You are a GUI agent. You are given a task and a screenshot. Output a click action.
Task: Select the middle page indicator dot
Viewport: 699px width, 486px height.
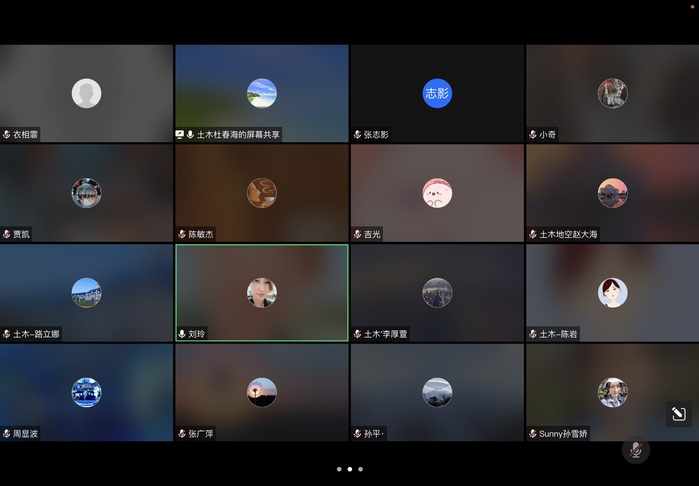349,469
